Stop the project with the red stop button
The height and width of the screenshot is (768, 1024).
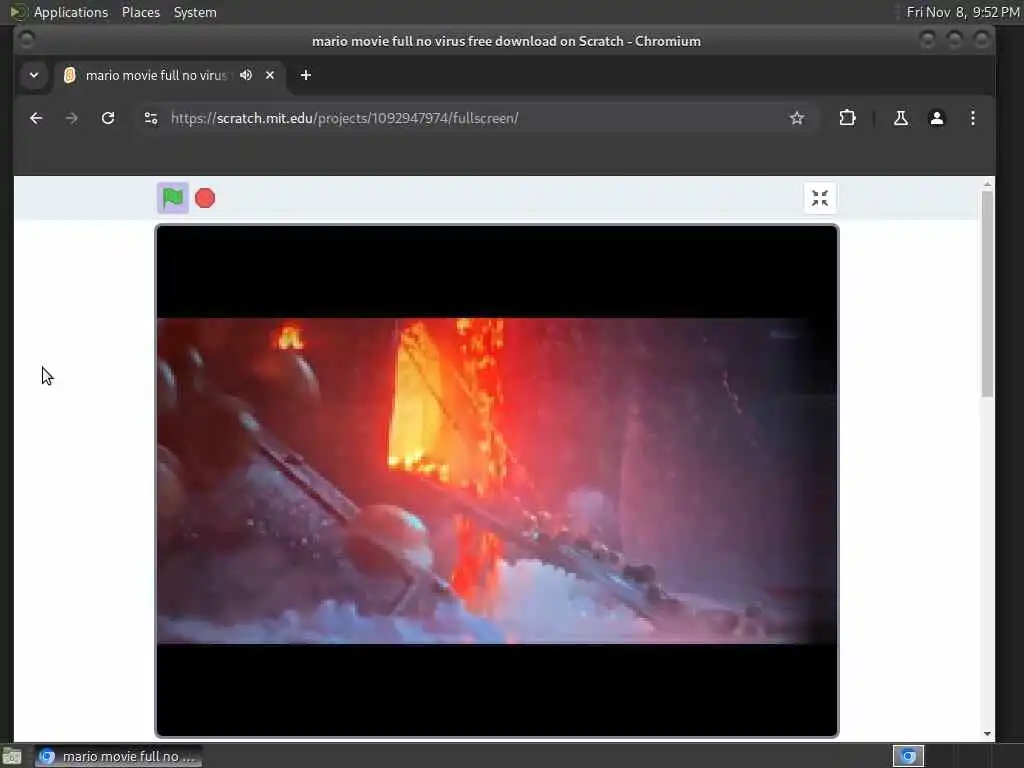coord(205,198)
